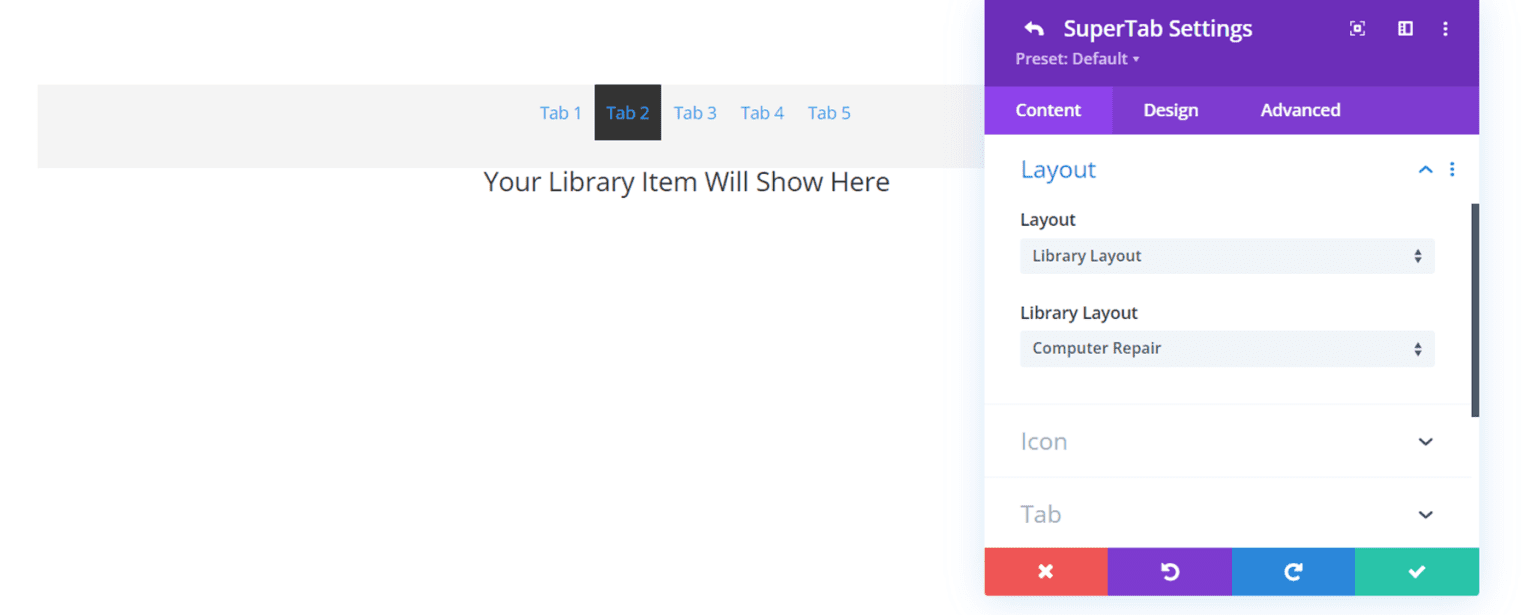This screenshot has width=1536, height=615.
Task: Switch settings panel view using the layout icon
Action: coord(1405,28)
